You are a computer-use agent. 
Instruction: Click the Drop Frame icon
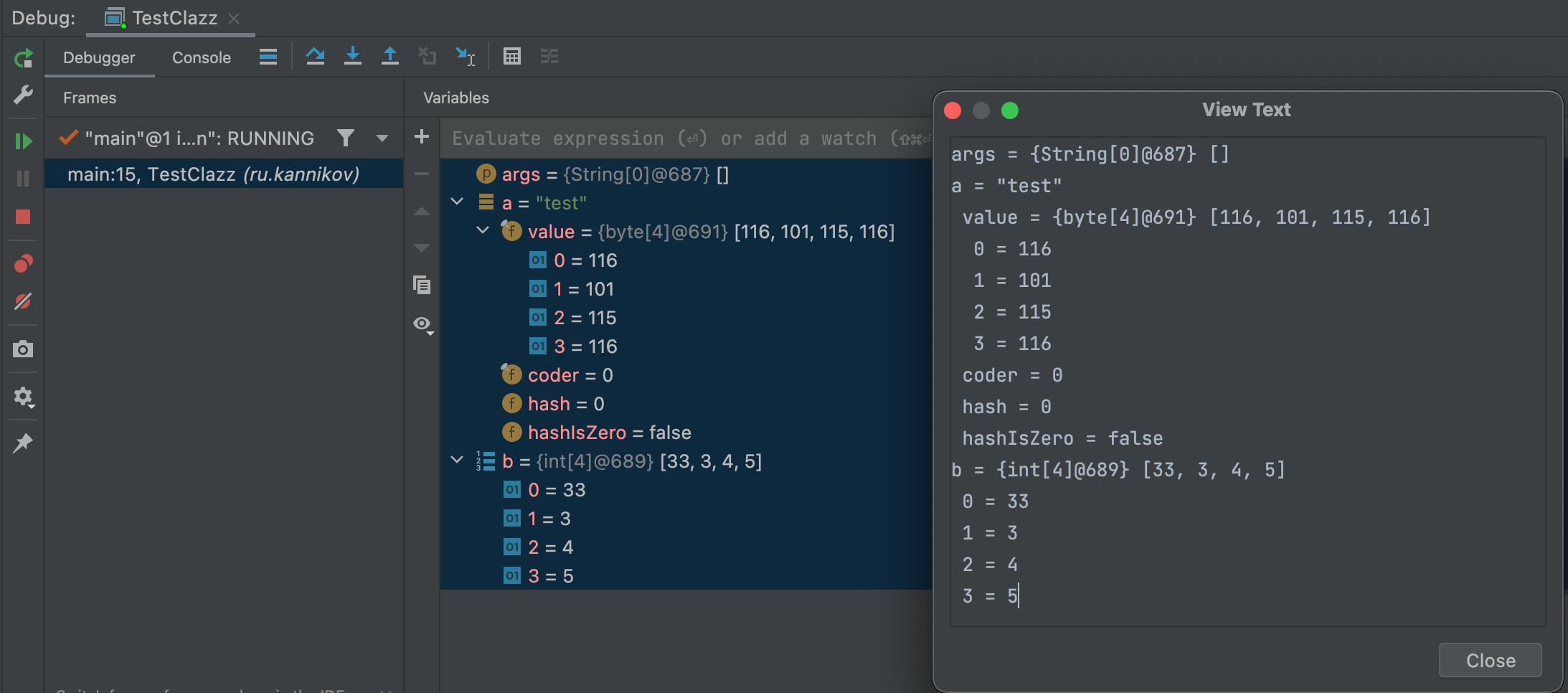[428, 56]
